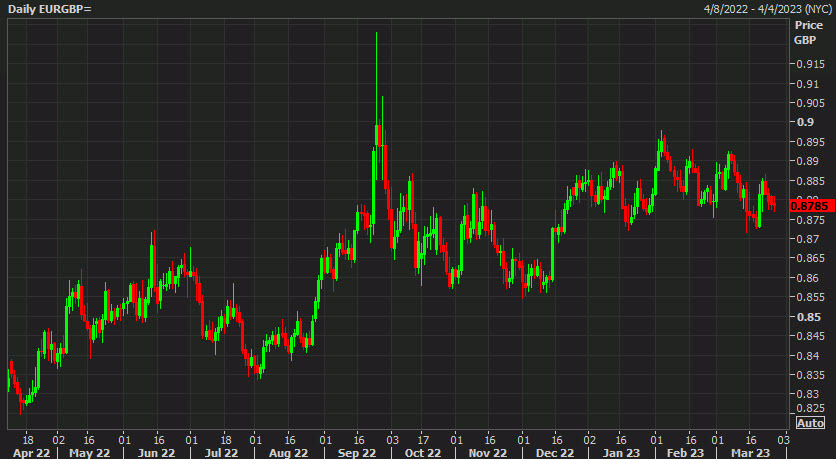Image resolution: width=836 pixels, height=459 pixels.
Task: Click the Jun 22 month label
Action: pos(153,451)
